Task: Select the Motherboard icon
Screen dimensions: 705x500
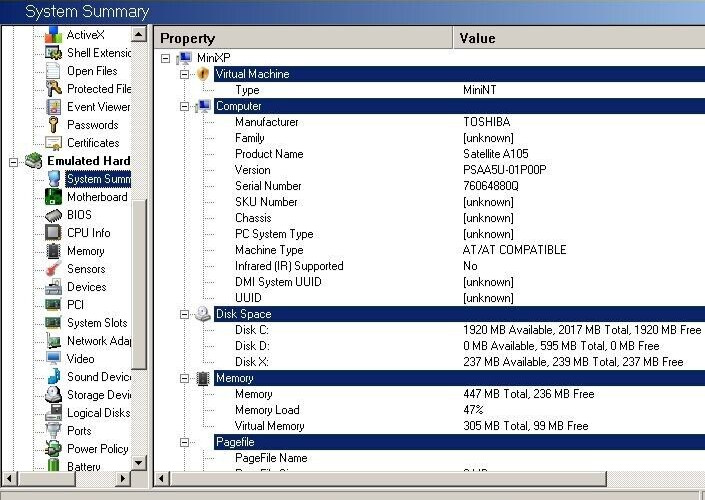Action: coord(54,197)
